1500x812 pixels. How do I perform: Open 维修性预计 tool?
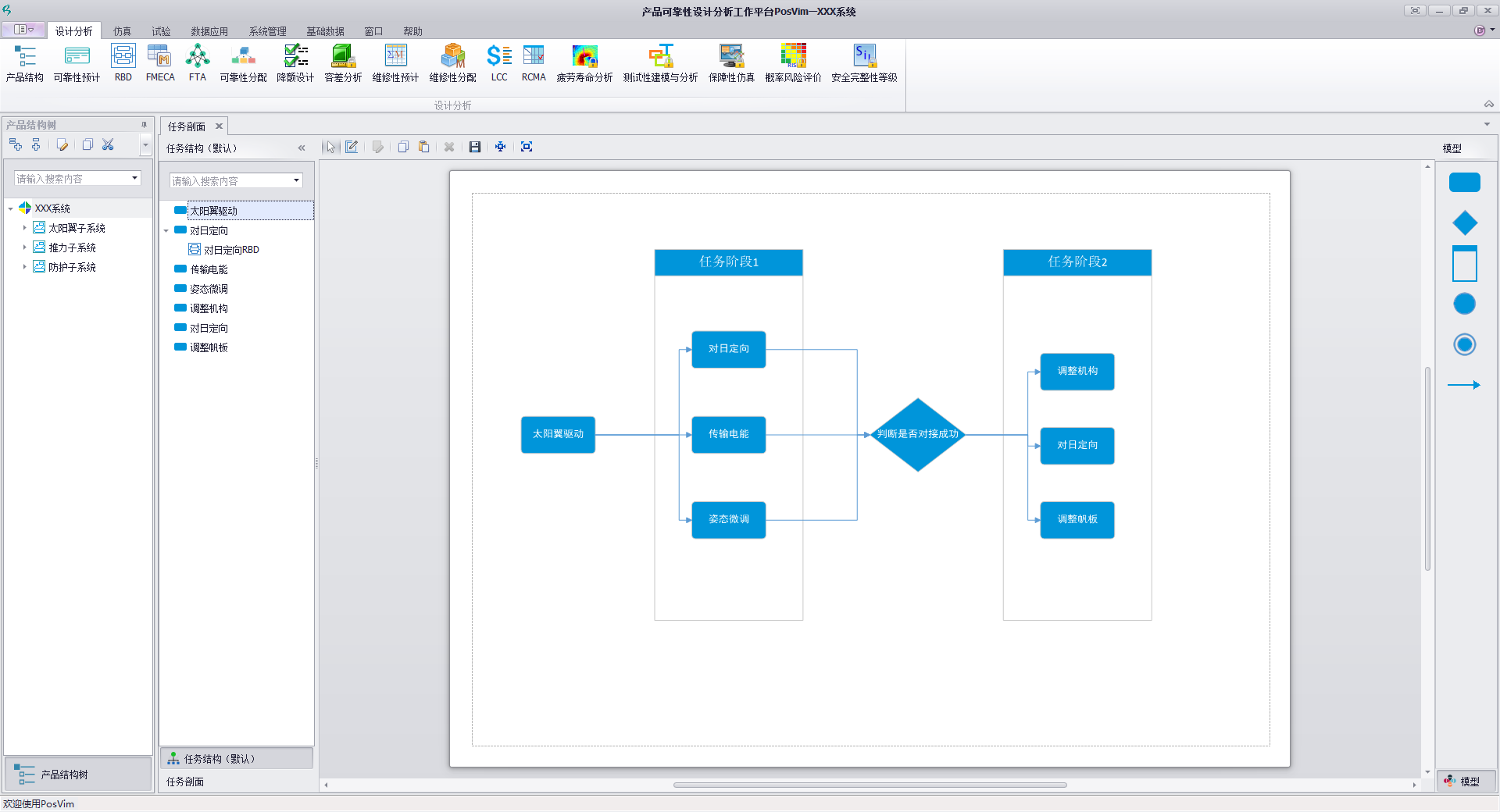click(x=395, y=63)
